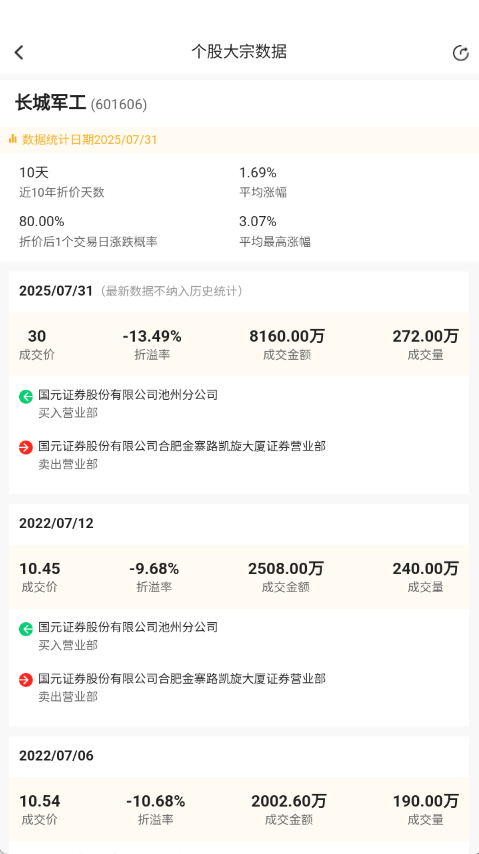Tap the -13.49% discount rate value
Viewport: 479px width, 854px height.
coord(152,337)
